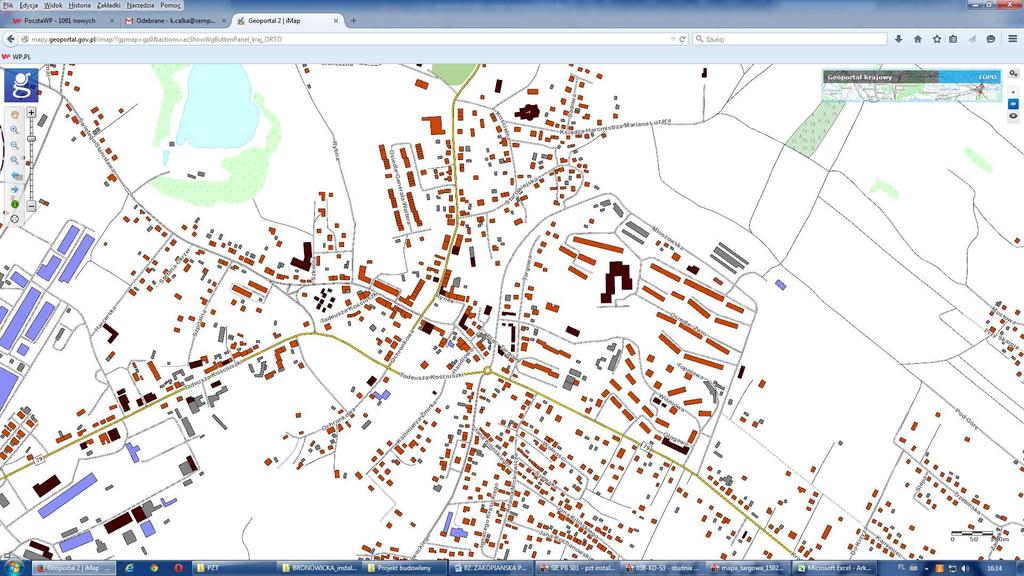The image size is (1024, 576).
Task: Click the Tadeusza Kościuszki roundabout on map
Action: point(487,370)
